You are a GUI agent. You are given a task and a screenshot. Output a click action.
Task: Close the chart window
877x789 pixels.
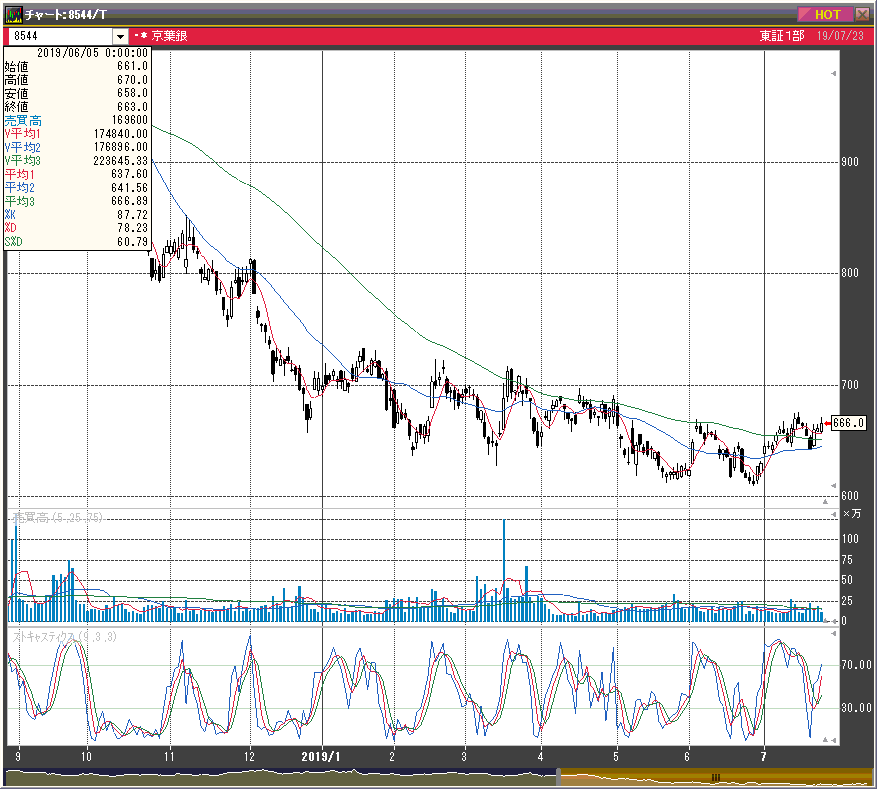coord(862,15)
